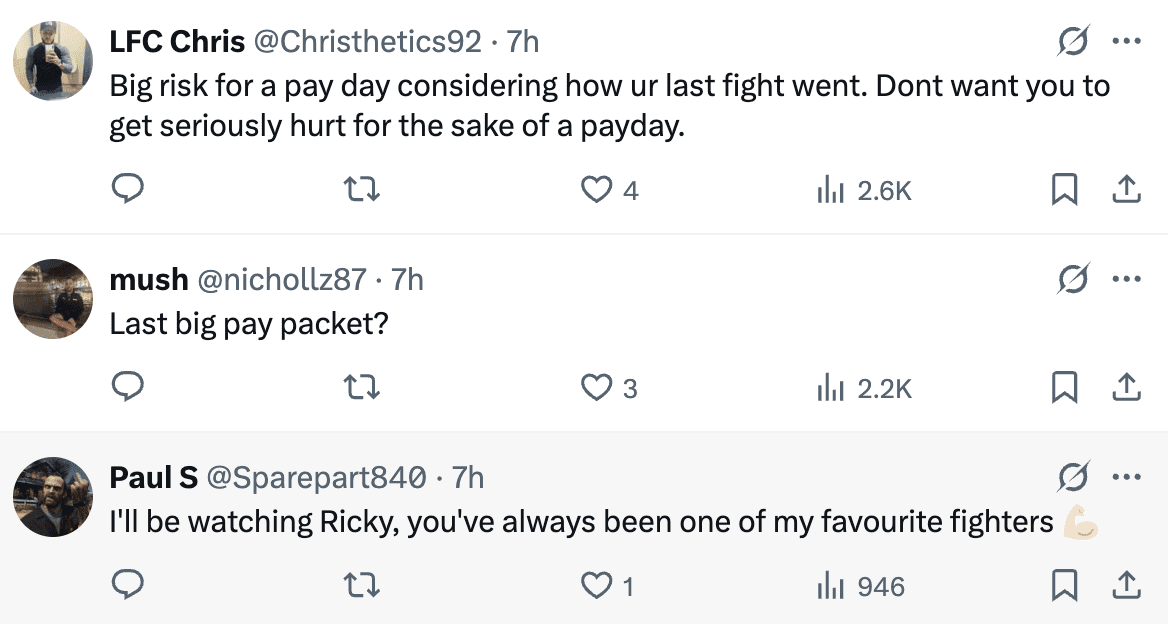1168x624 pixels.
Task: Open more options for mush's tweet
Action: click(1126, 279)
